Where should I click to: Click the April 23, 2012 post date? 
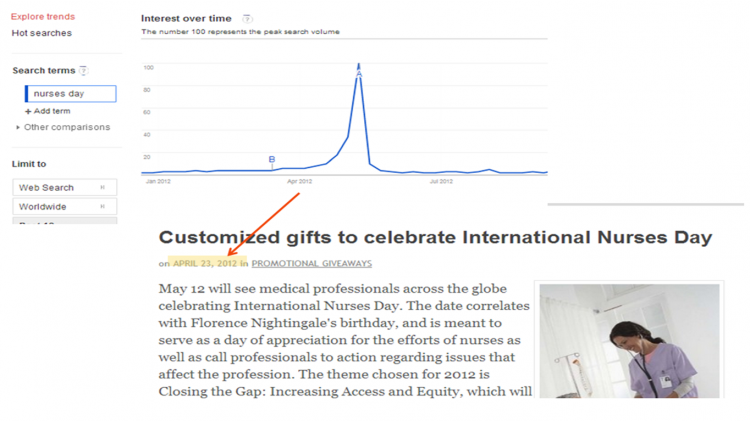pos(205,264)
